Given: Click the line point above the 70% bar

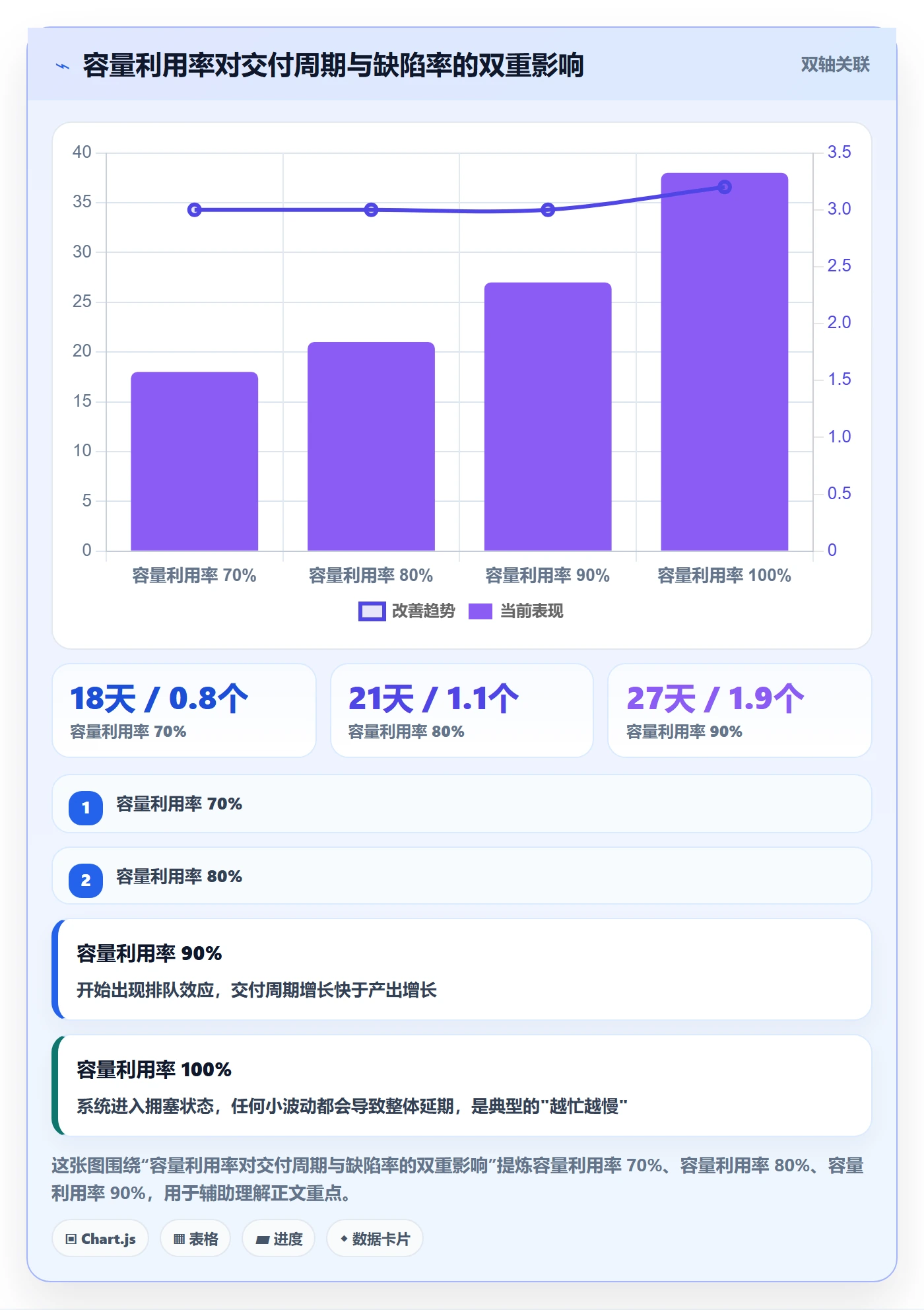Looking at the screenshot, I should [x=195, y=210].
